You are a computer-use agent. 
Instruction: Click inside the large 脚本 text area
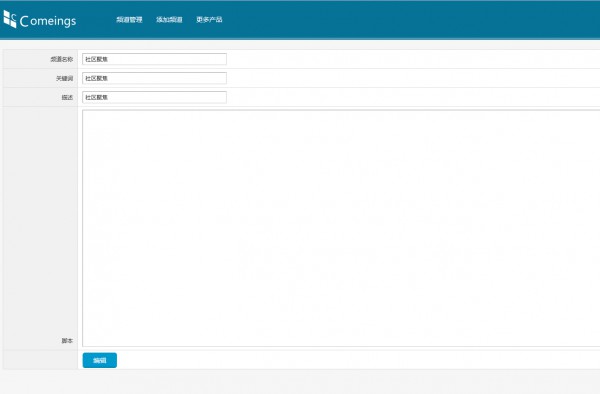341,228
